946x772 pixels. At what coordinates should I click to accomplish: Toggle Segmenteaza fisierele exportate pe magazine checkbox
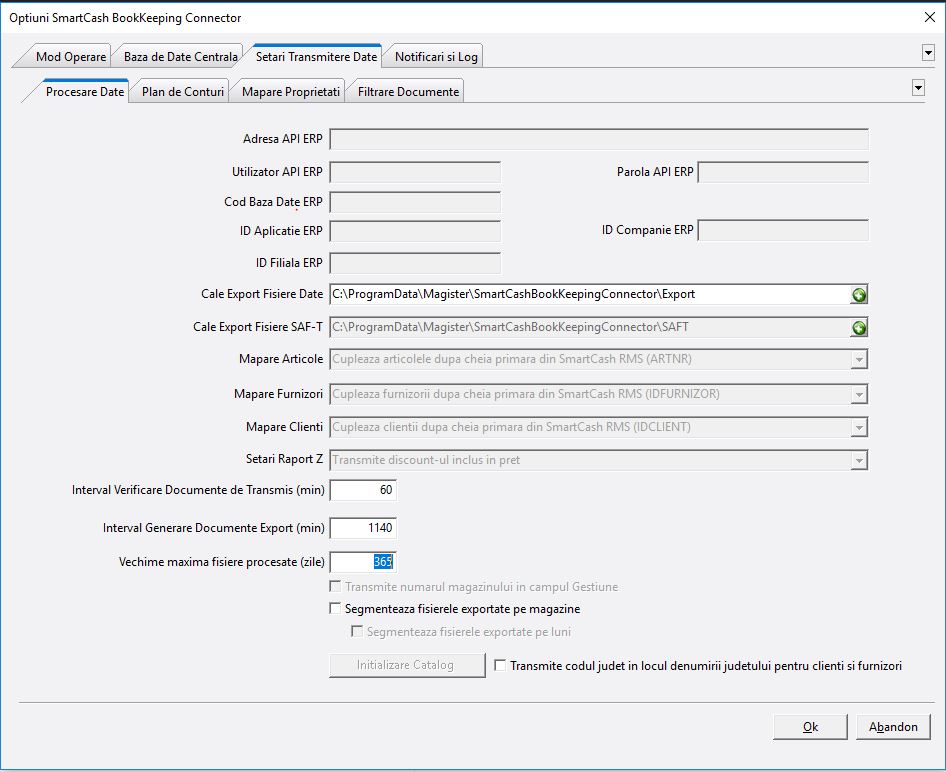[x=335, y=609]
